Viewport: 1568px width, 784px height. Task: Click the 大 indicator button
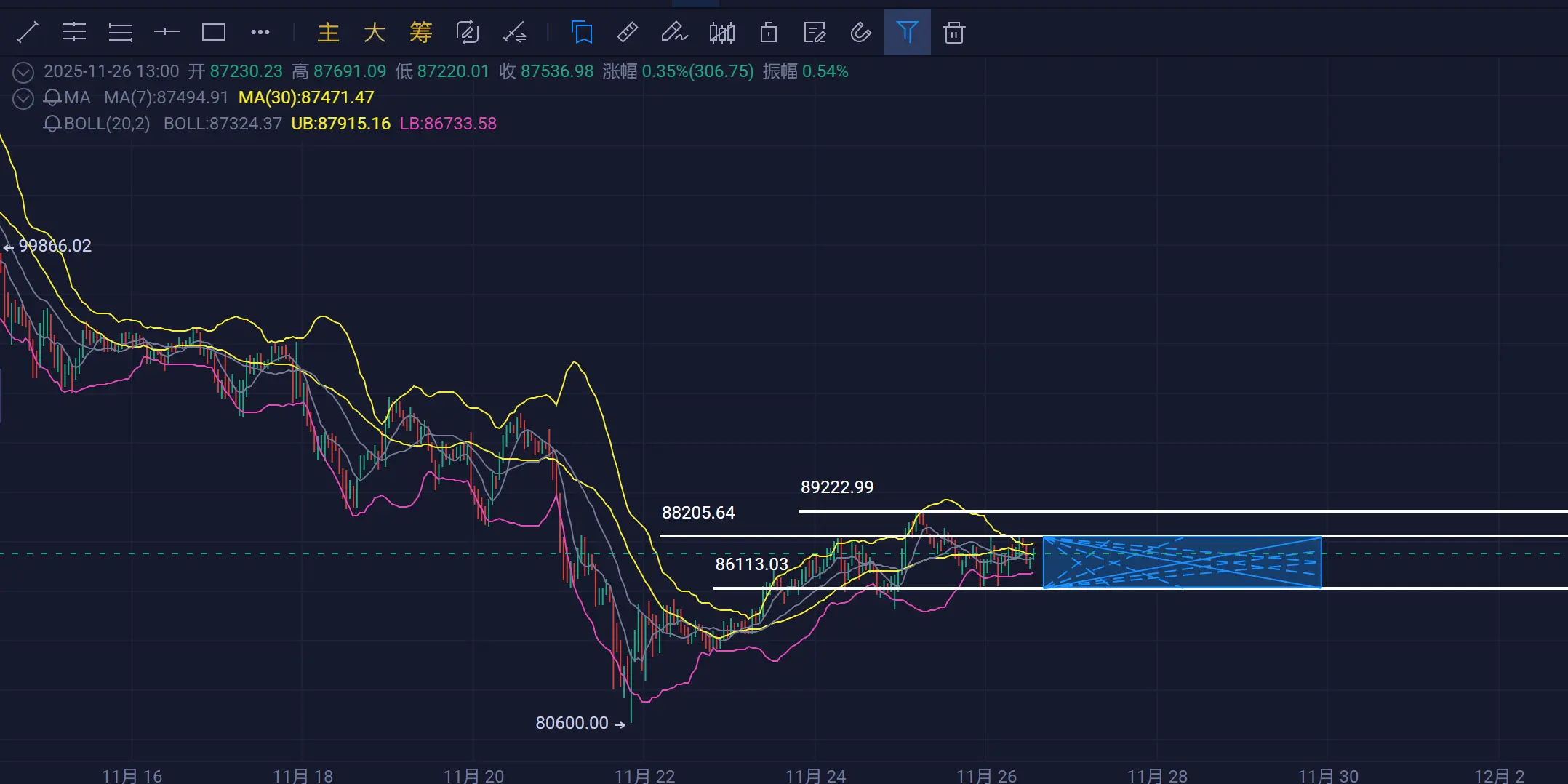375,33
